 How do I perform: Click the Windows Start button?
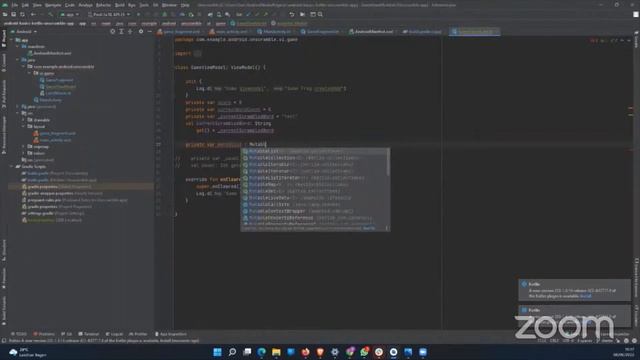pyautogui.click(x=218, y=352)
